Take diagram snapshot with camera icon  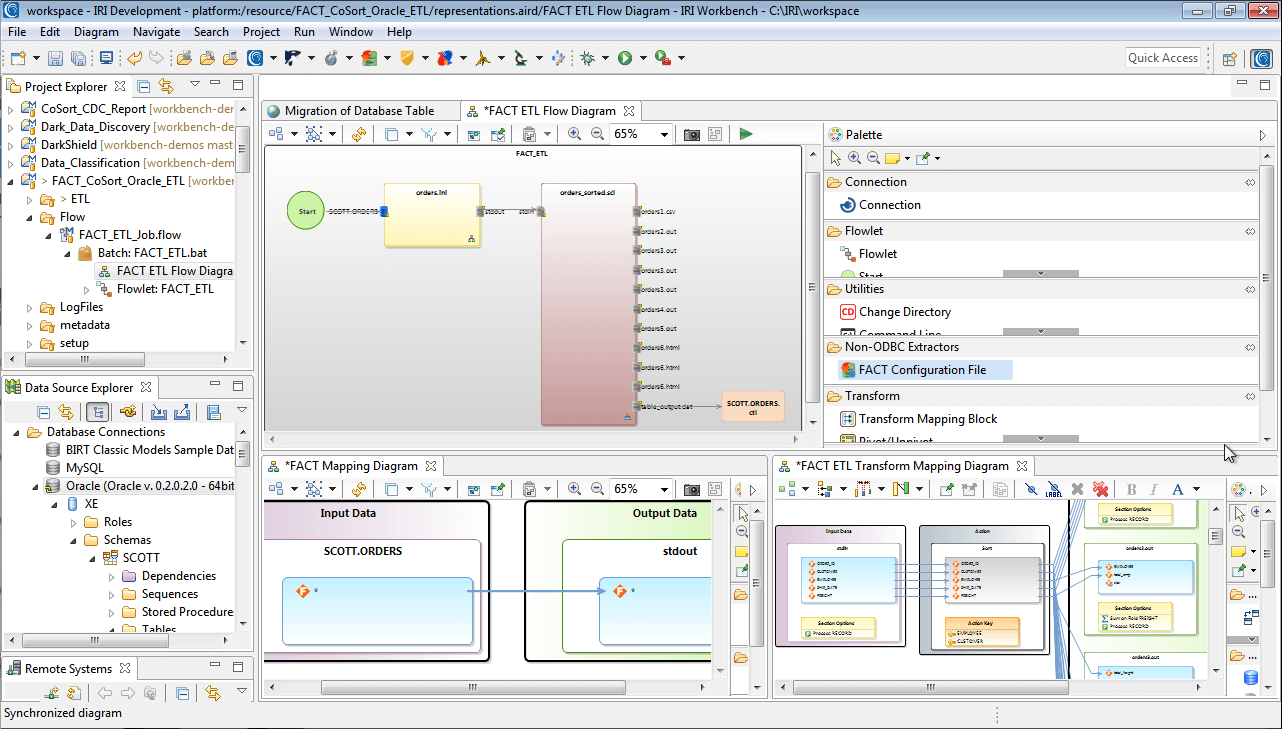692,134
